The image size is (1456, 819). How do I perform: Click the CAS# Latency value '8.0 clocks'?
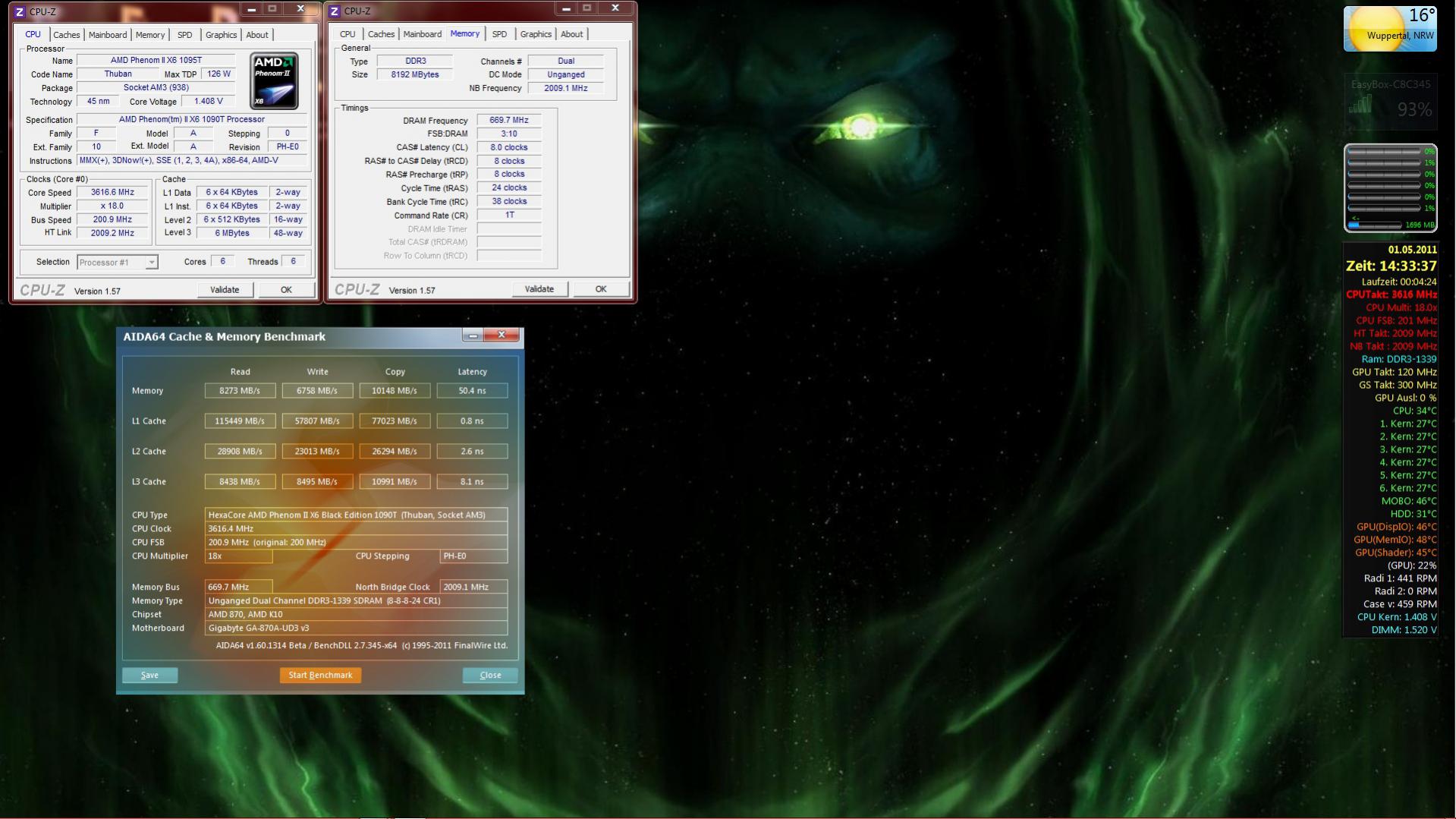coord(509,147)
